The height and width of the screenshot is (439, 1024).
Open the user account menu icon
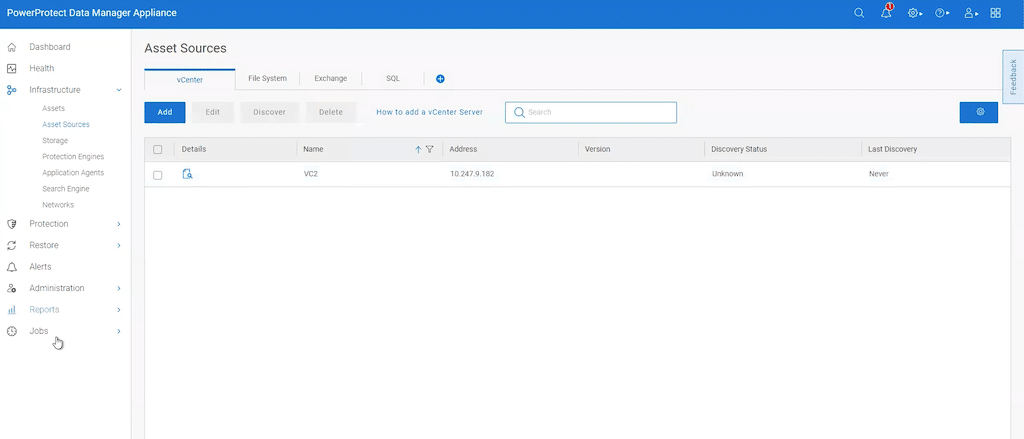pyautogui.click(x=970, y=13)
